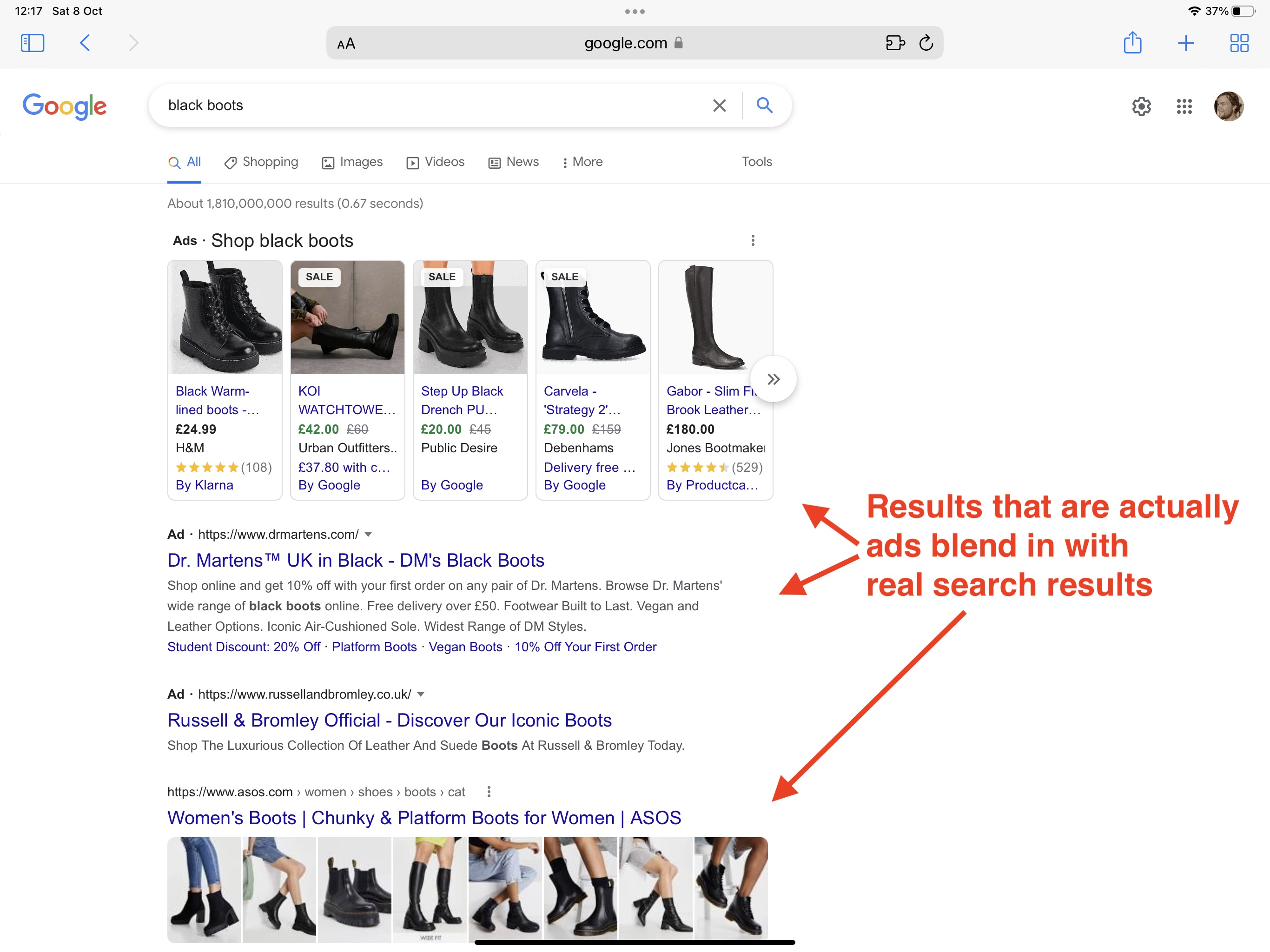This screenshot has height=952, width=1270.
Task: Open the Google account avatar
Action: (1229, 106)
